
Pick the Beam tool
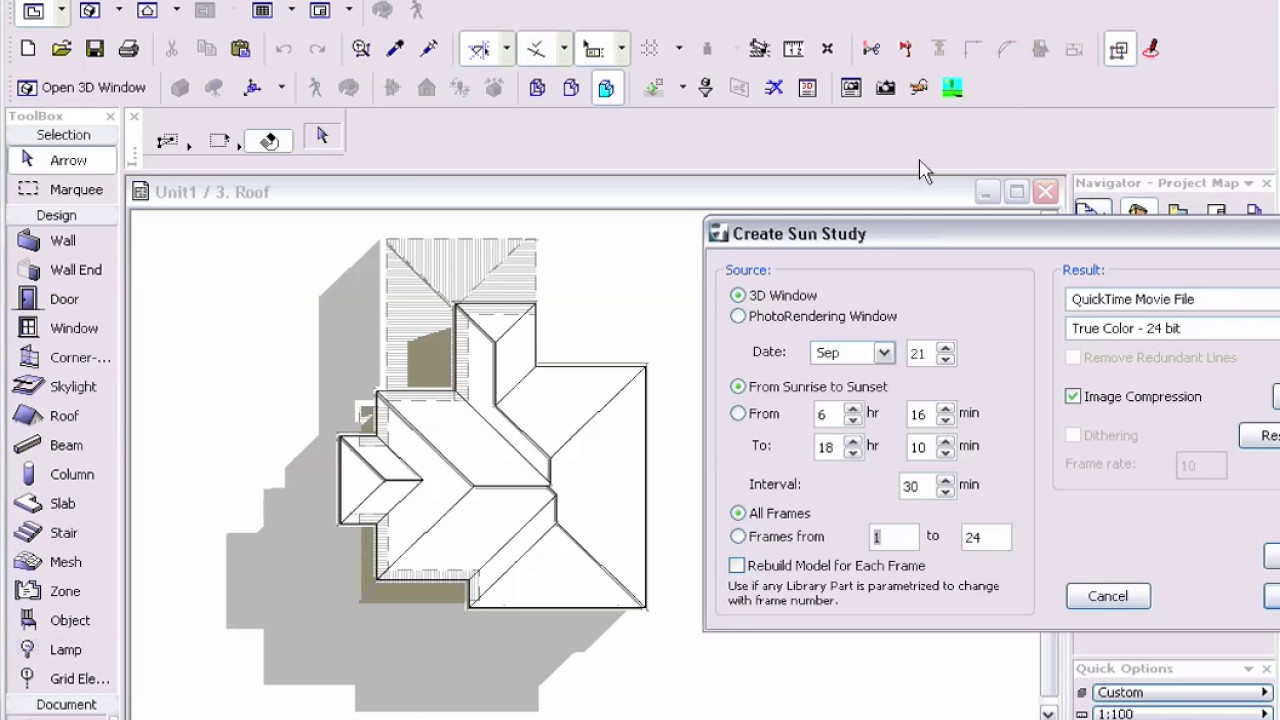coord(62,445)
